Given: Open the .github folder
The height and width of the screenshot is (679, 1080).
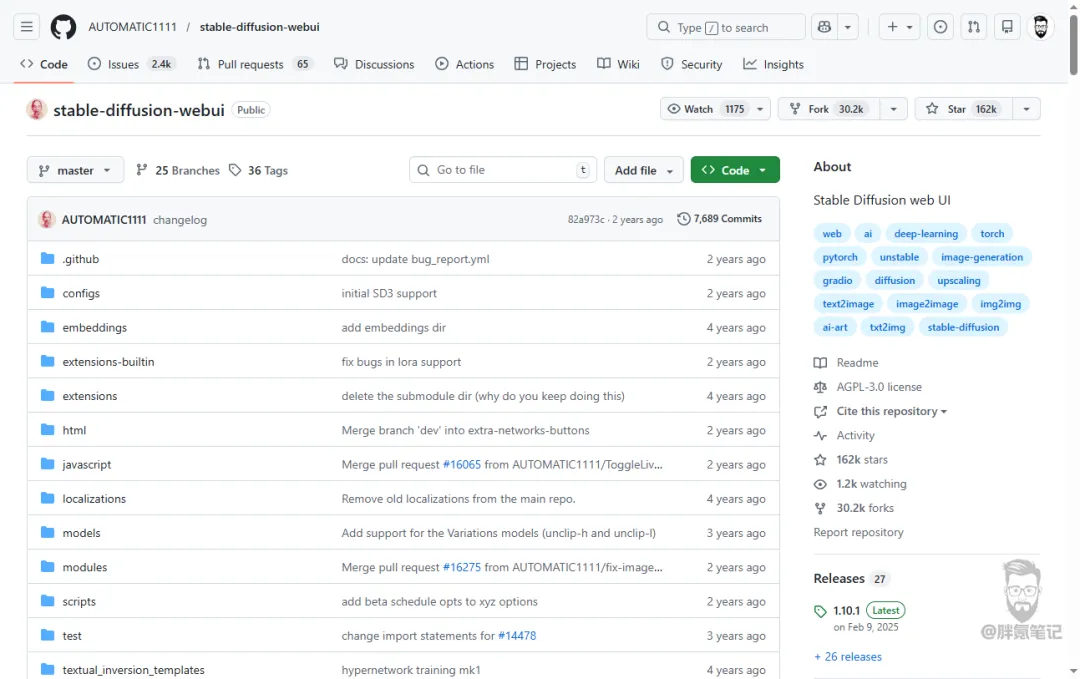Looking at the screenshot, I should point(81,259).
